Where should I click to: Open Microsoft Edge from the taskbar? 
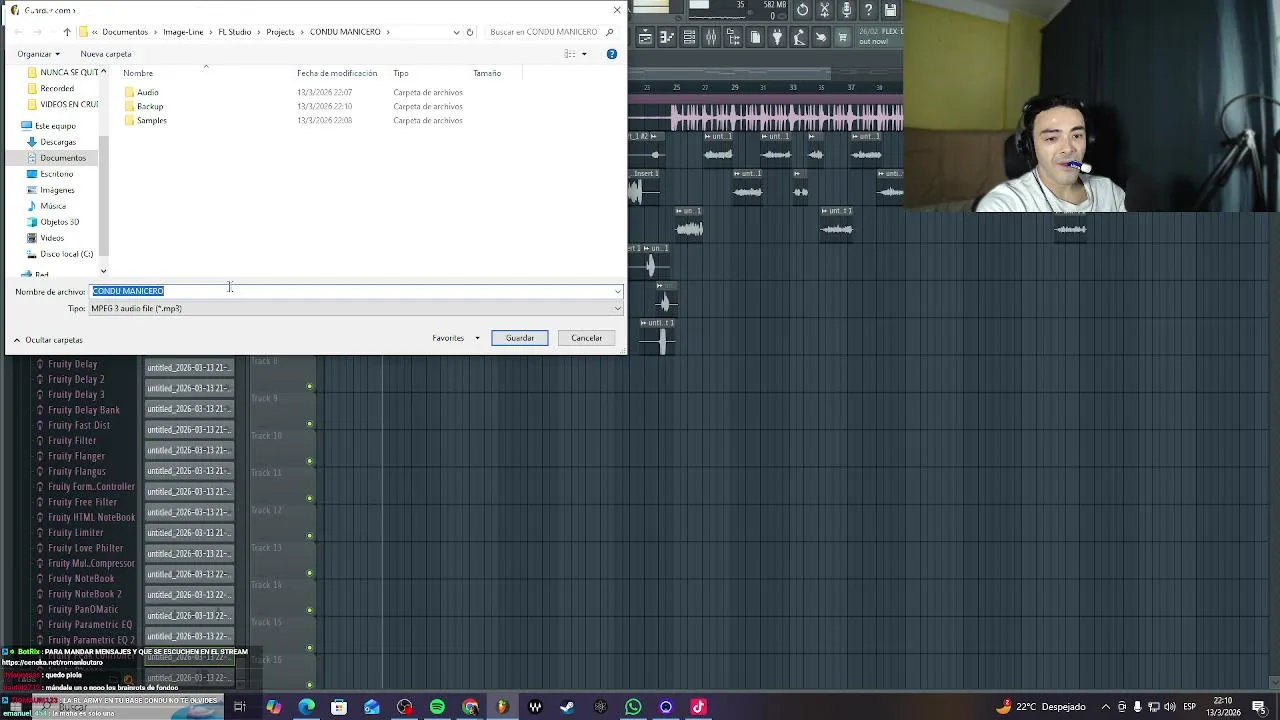point(306,707)
